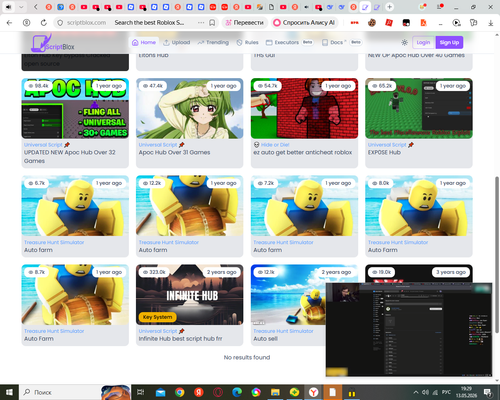This screenshot has height=400, width=500.
Task: Open the red Roblox extension icon
Action: click(x=389, y=23)
